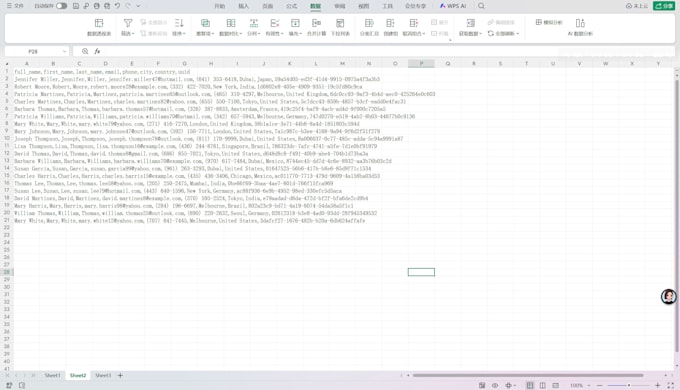Viewport: 680px width, 390px height.
Task: Switch to the 页面 (Page) ribbon tab
Action: pyautogui.click(x=268, y=6)
